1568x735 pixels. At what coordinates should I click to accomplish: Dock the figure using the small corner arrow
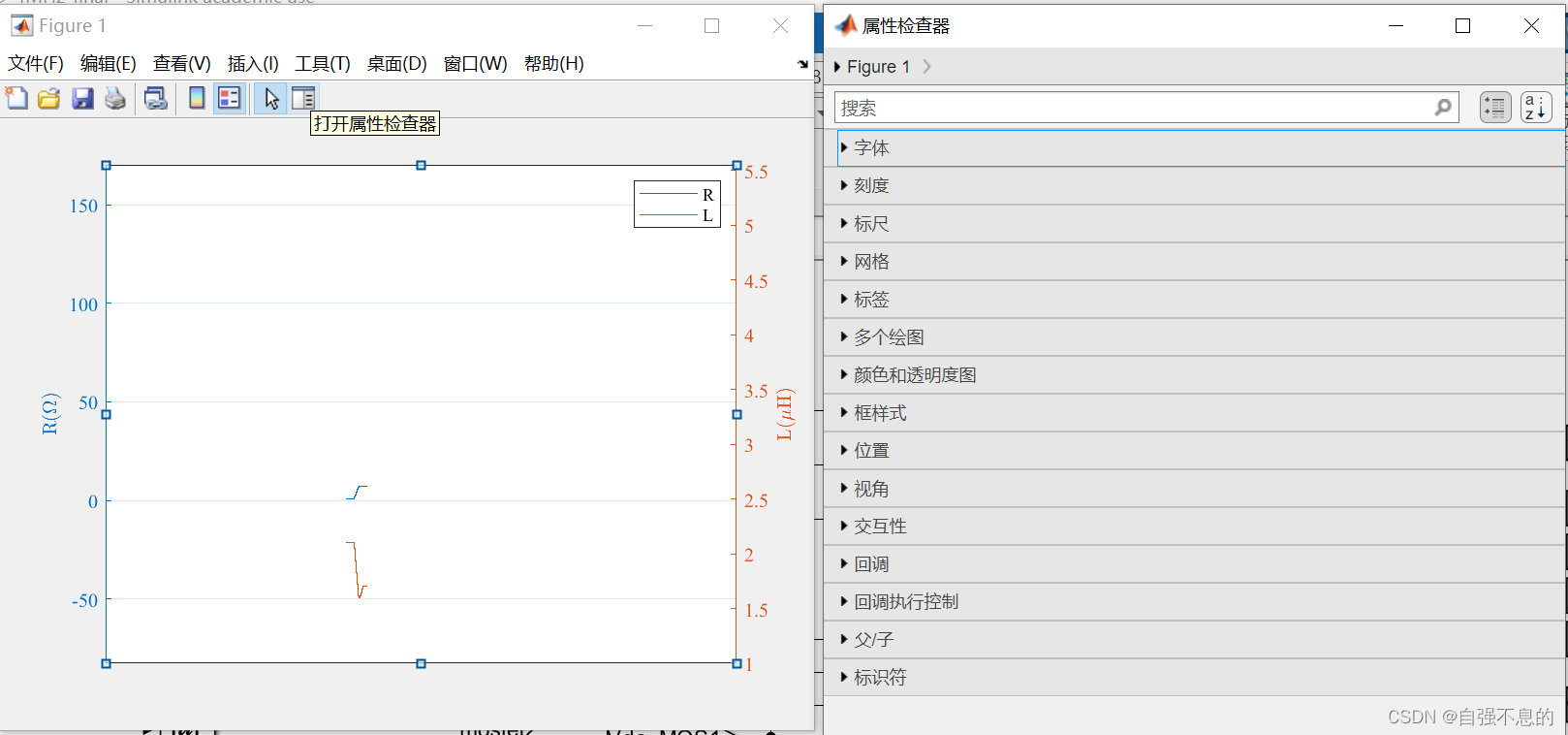tap(802, 64)
